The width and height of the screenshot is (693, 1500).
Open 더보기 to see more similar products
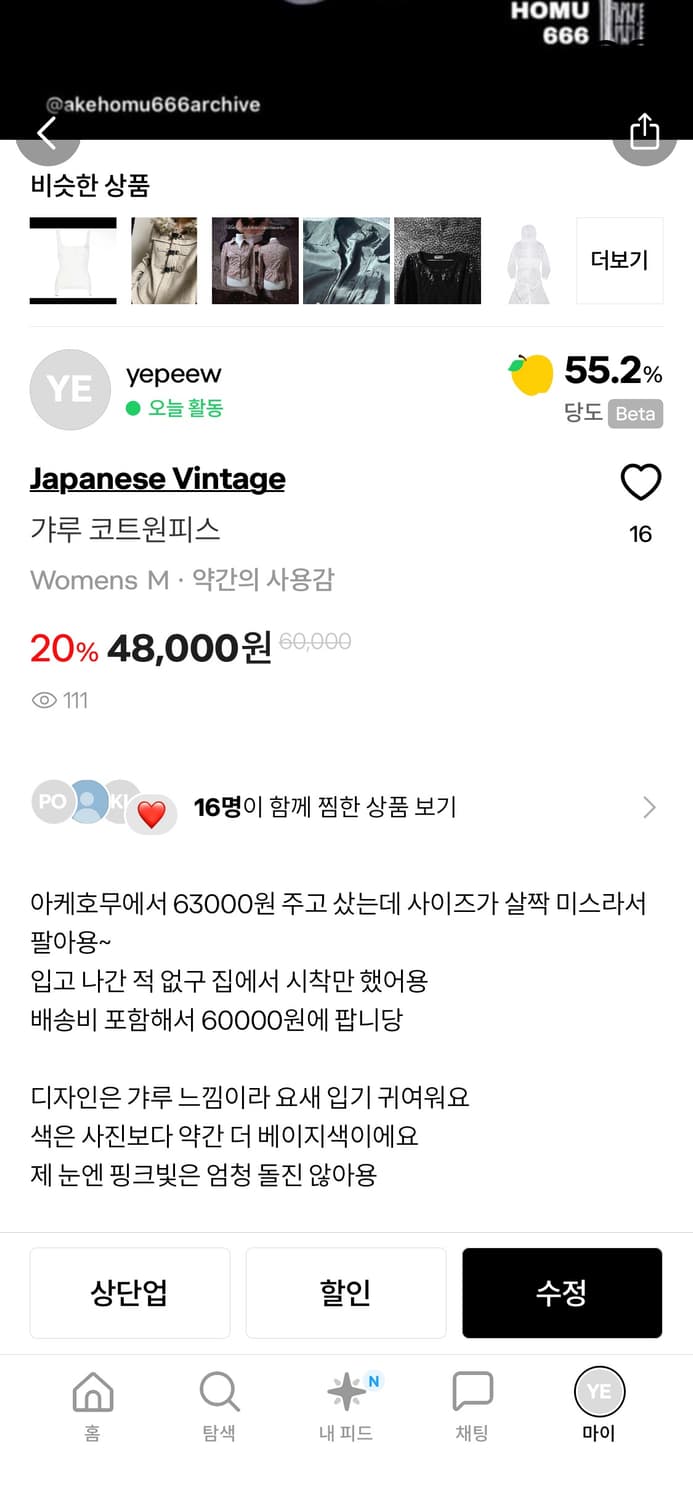click(x=619, y=260)
